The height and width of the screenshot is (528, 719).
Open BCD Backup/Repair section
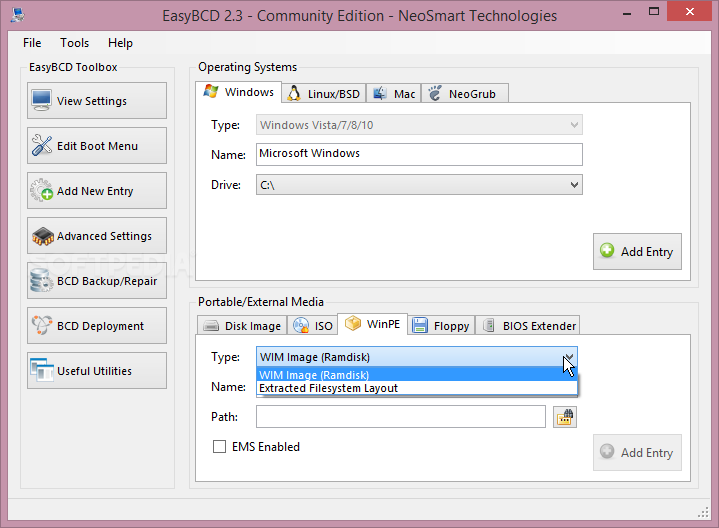click(97, 280)
